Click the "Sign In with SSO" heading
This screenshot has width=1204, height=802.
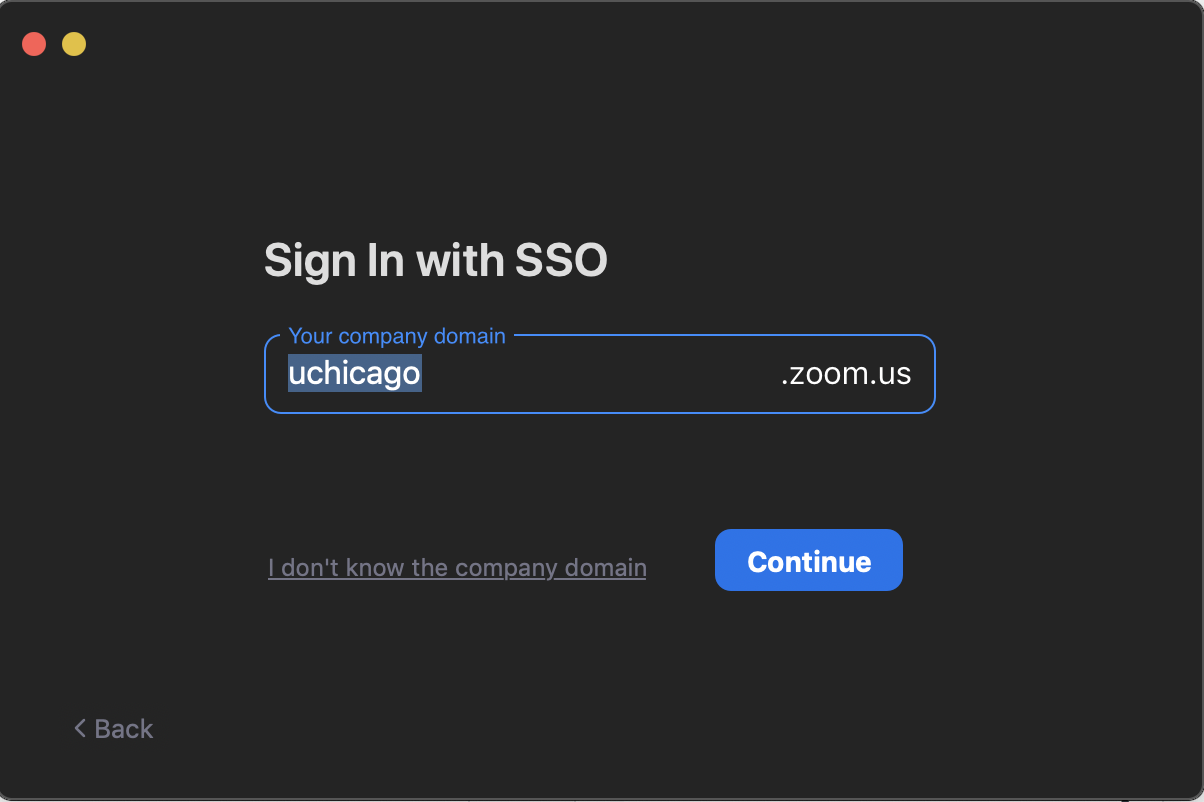[x=435, y=261]
